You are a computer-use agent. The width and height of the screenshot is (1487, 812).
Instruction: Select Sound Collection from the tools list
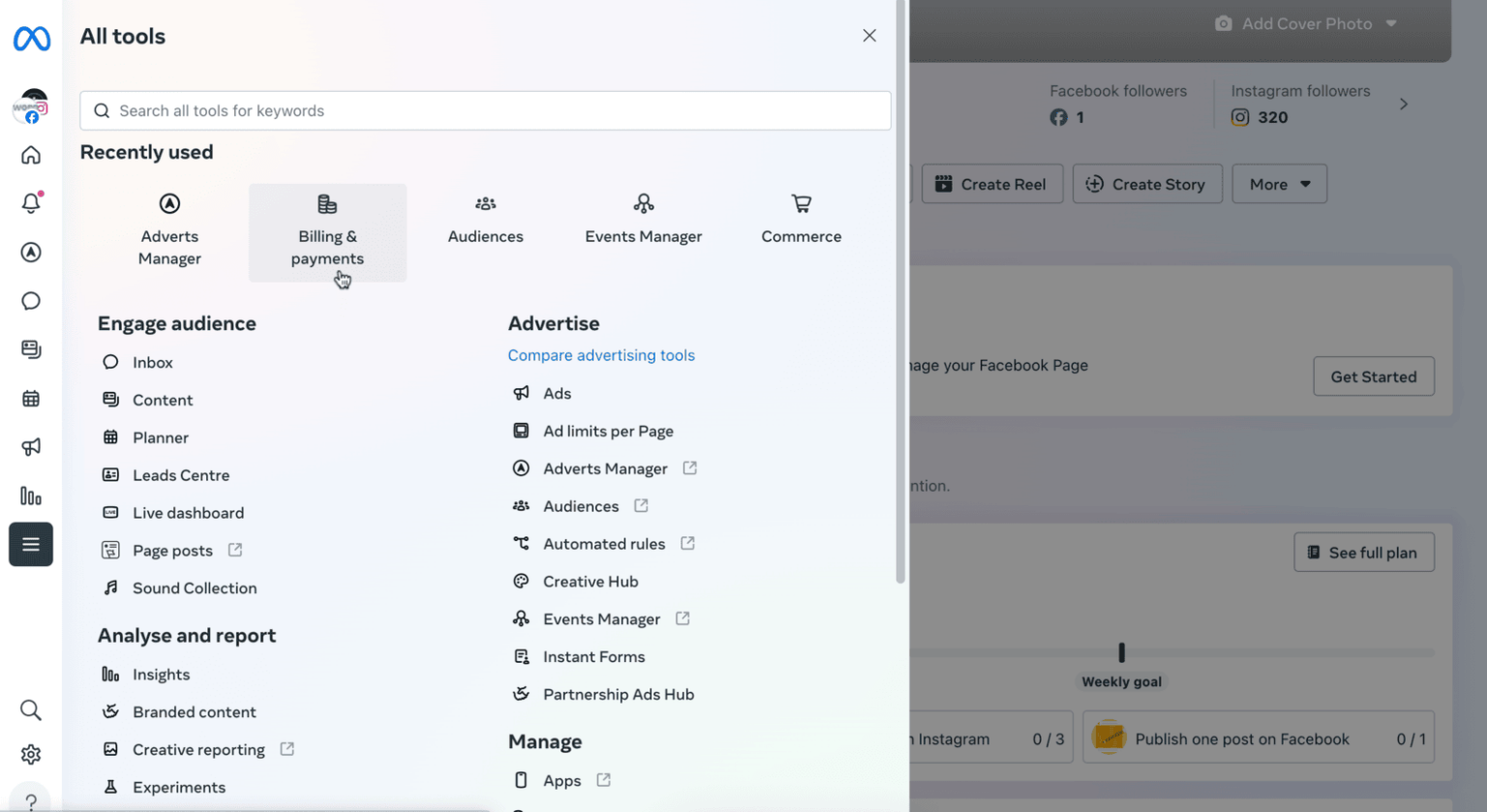[195, 587]
